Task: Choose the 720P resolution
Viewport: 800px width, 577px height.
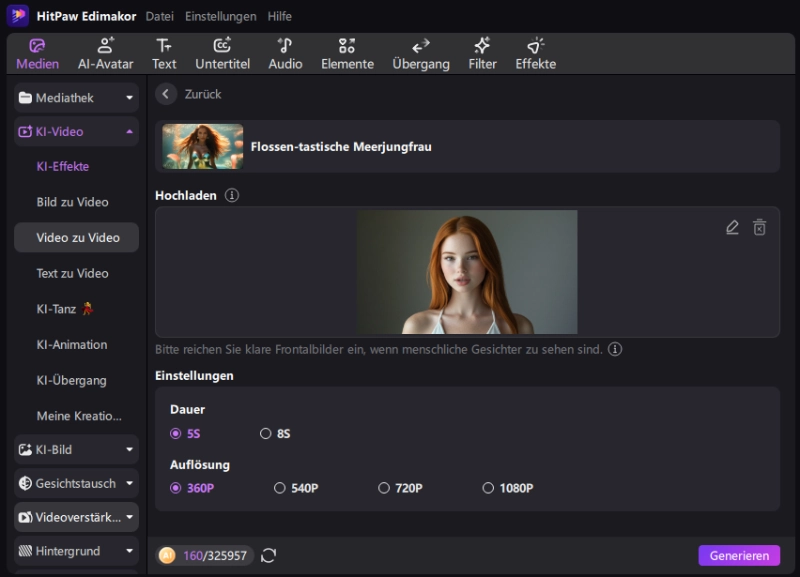Action: pyautogui.click(x=384, y=488)
